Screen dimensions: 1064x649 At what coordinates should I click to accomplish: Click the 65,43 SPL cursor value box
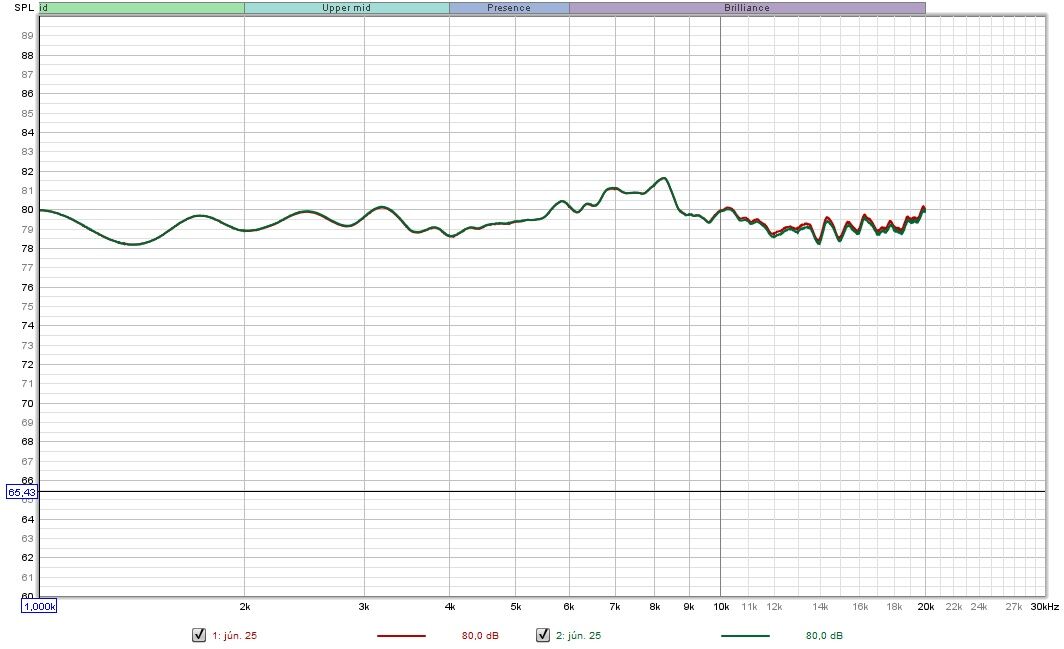[x=22, y=492]
